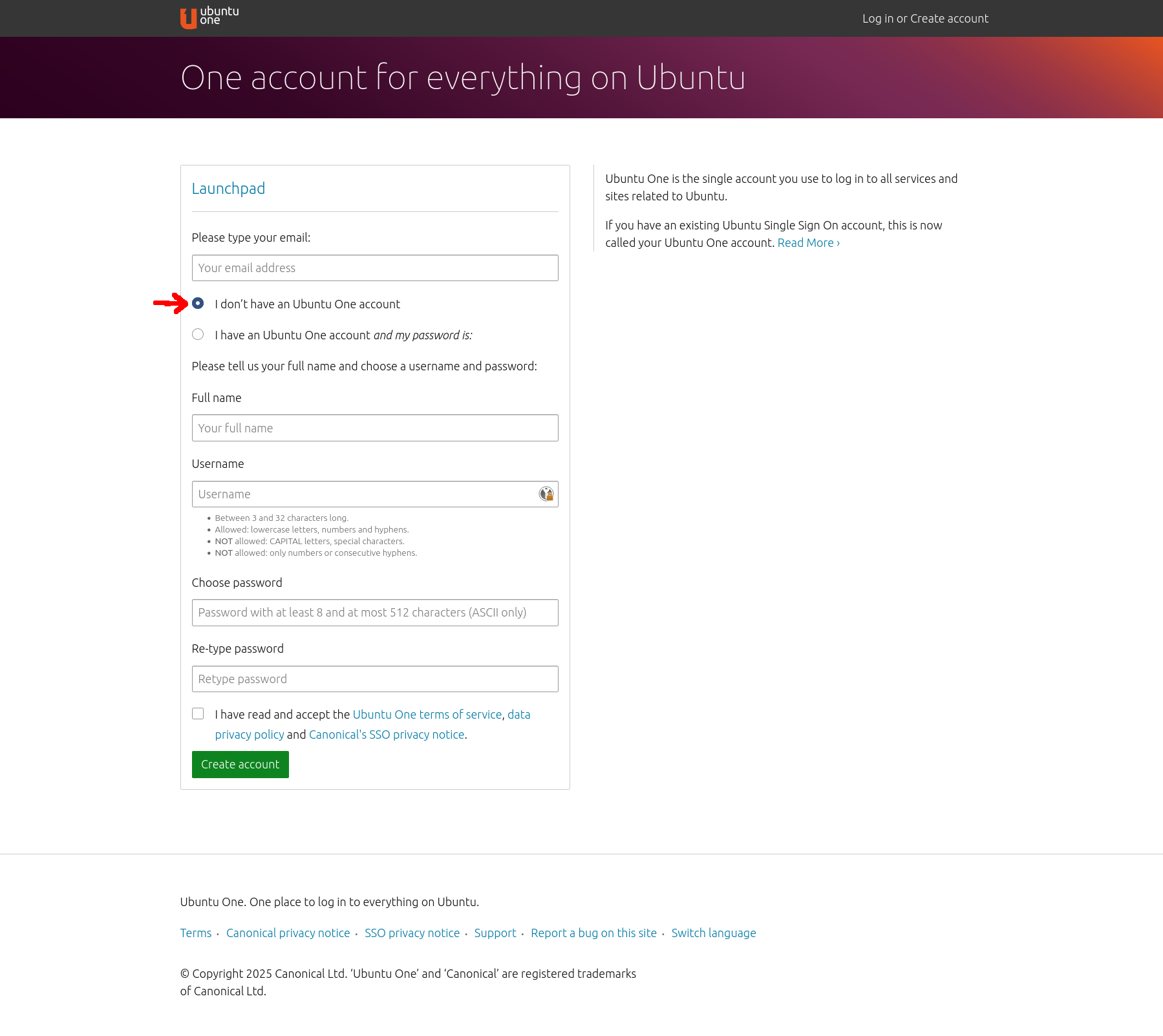This screenshot has width=1163, height=1036.
Task: Click the Re-type password field
Action: point(374,679)
